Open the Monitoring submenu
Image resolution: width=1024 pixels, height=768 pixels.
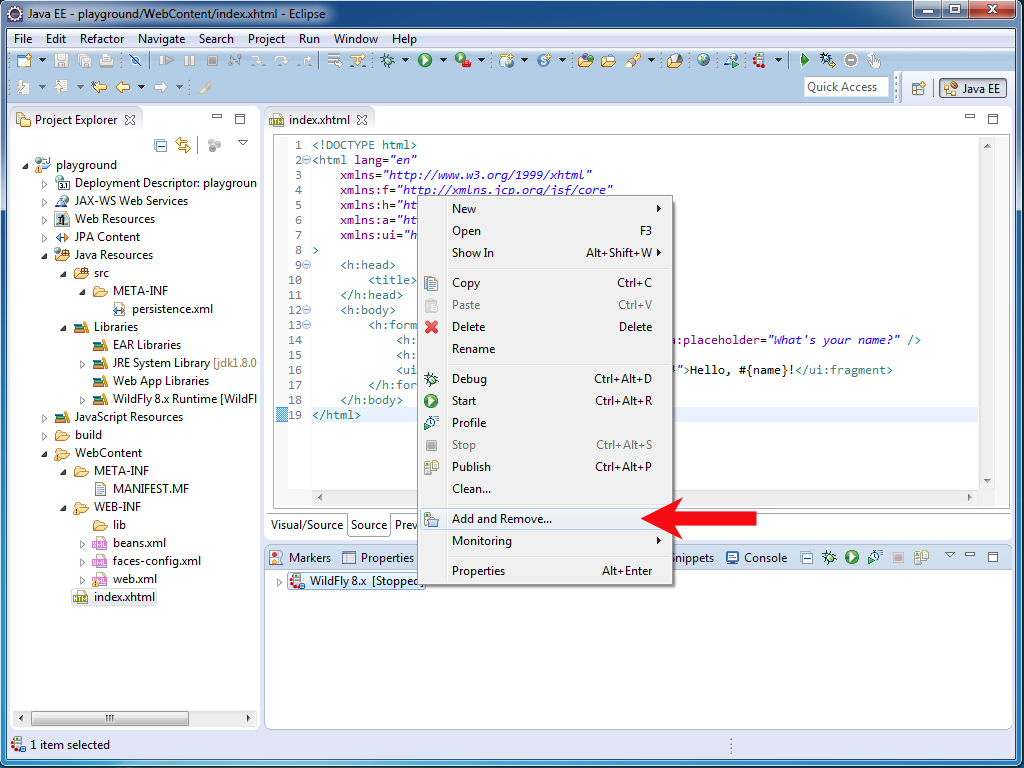(x=546, y=541)
